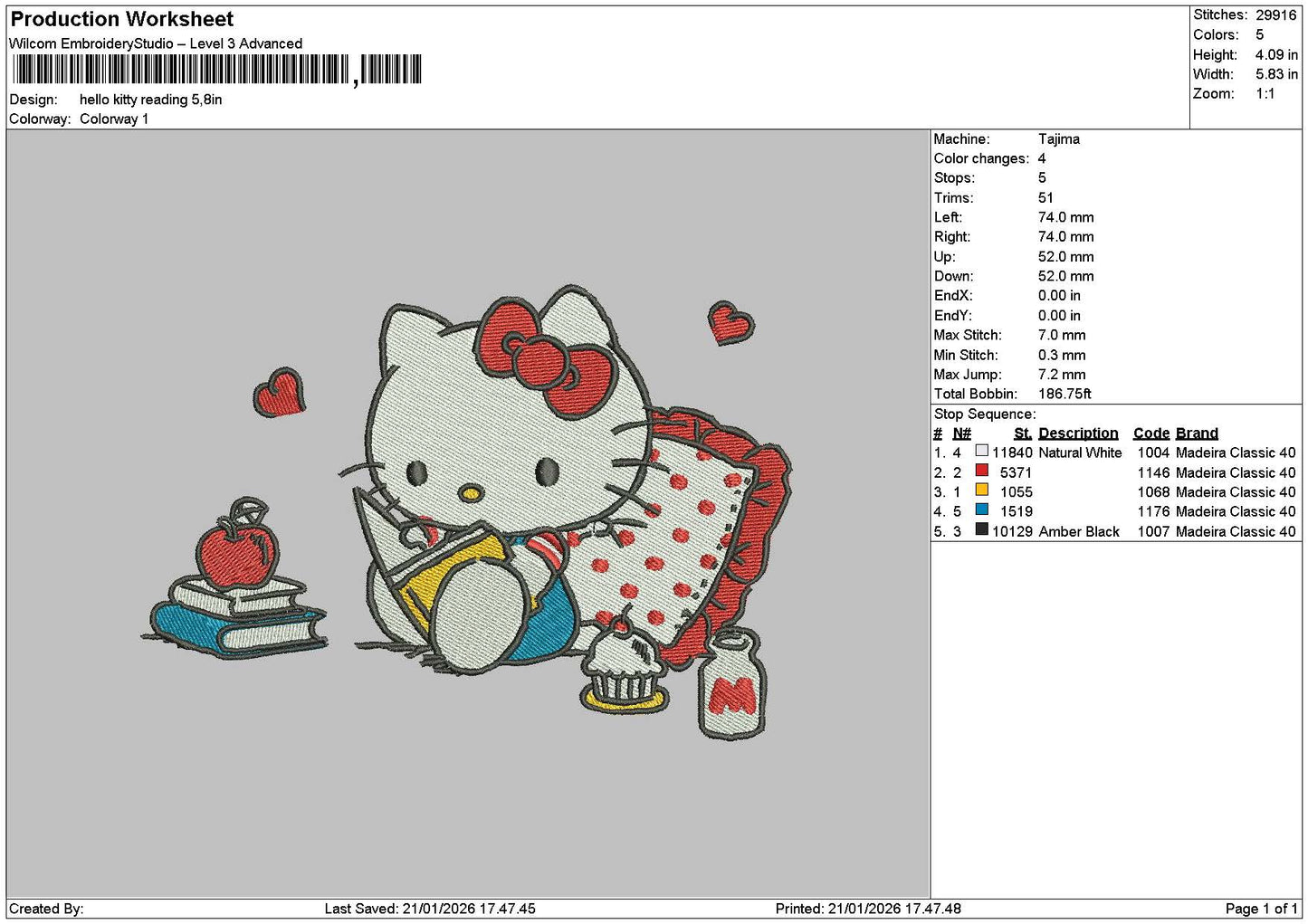Click the stitch count 1519 in row 4
Screen dimensions: 1308x924
pos(1016,511)
